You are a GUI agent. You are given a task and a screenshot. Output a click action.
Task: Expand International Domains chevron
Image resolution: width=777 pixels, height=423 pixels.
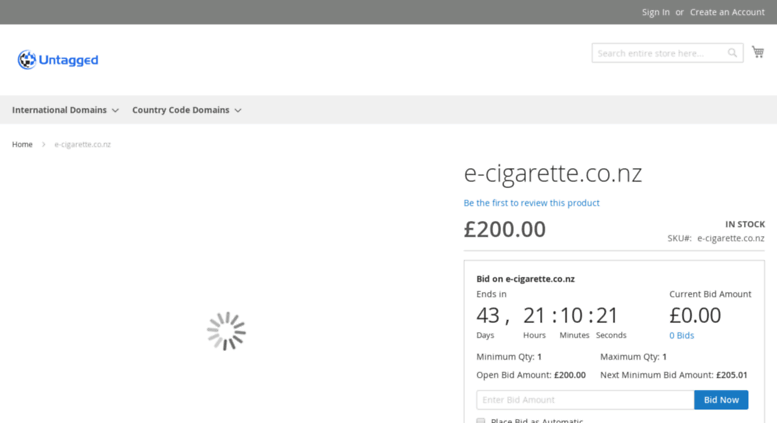115,110
